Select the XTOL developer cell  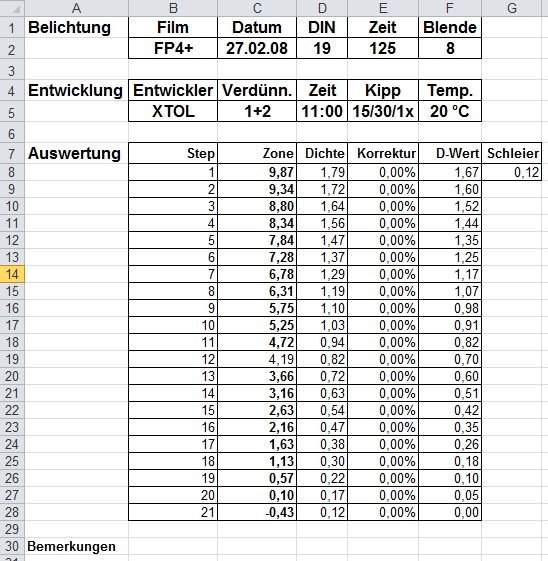pyautogui.click(x=173, y=111)
